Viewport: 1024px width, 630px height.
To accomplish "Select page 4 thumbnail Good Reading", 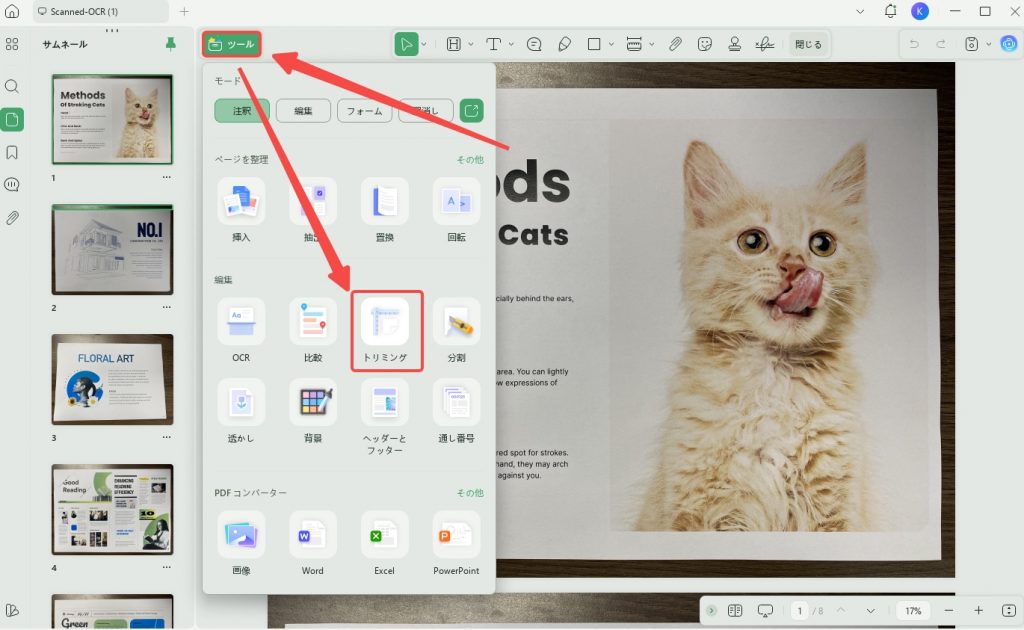I will (112, 509).
